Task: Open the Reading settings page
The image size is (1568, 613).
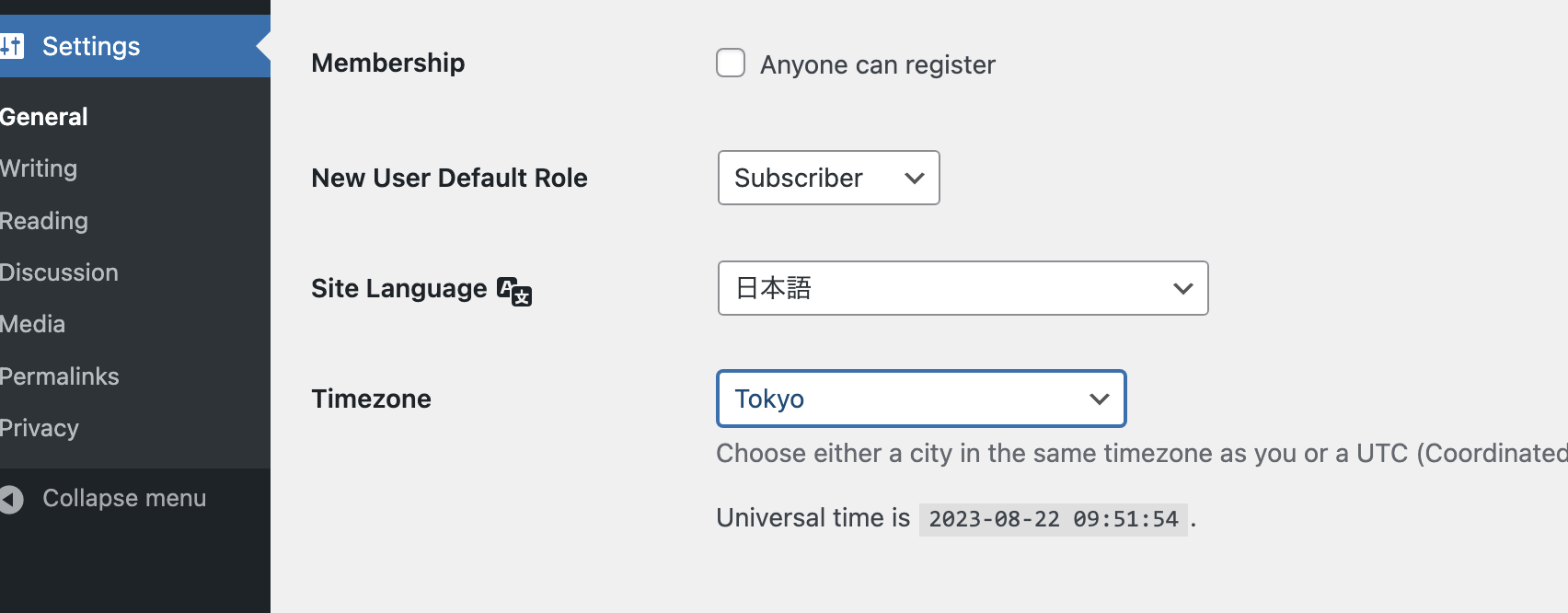Action: 43,221
